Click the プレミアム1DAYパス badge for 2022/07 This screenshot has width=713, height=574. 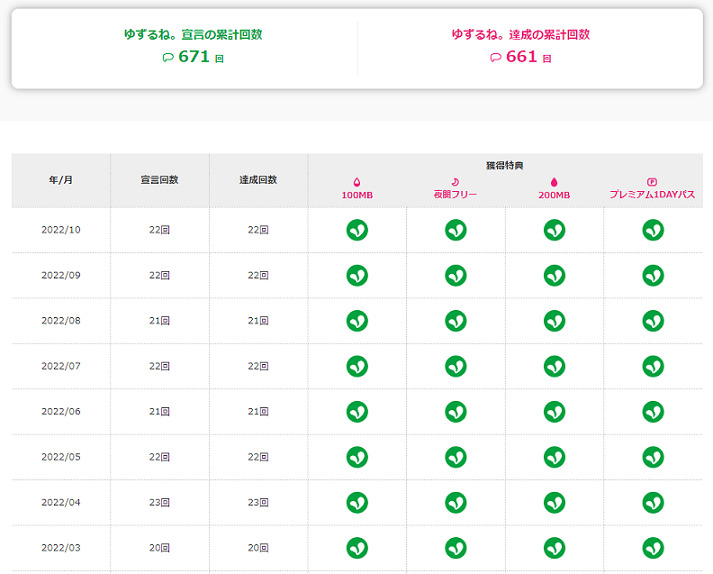click(653, 366)
